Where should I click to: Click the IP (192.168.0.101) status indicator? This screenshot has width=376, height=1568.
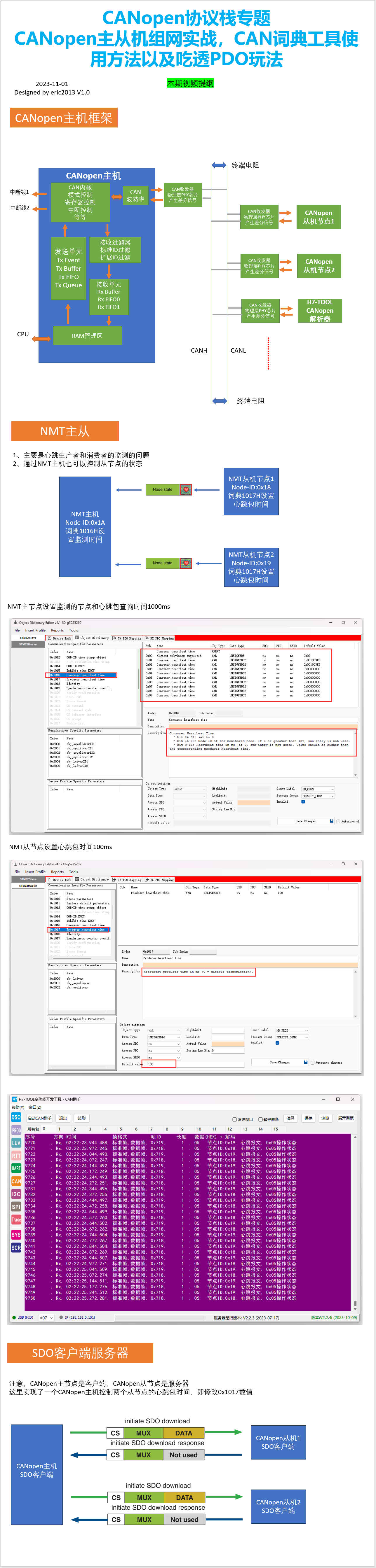click(77, 1318)
